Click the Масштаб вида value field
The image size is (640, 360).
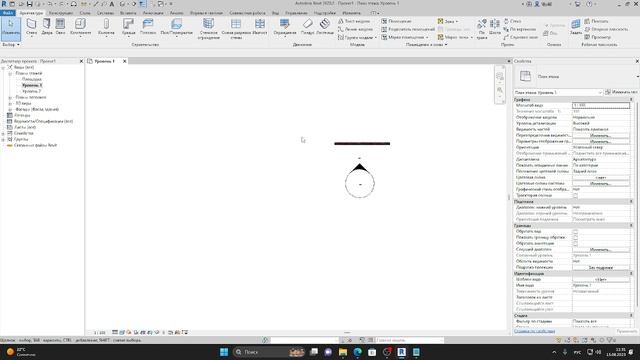pos(601,105)
